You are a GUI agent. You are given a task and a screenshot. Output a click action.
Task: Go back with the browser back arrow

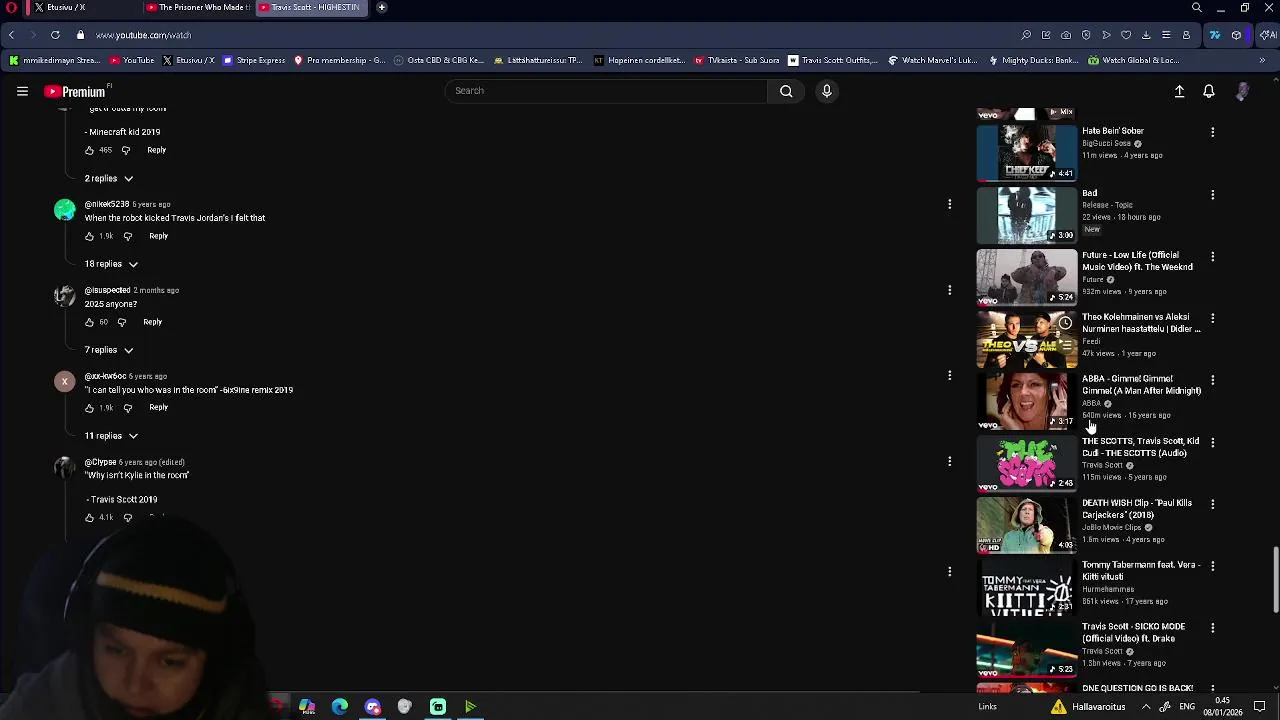tap(11, 35)
